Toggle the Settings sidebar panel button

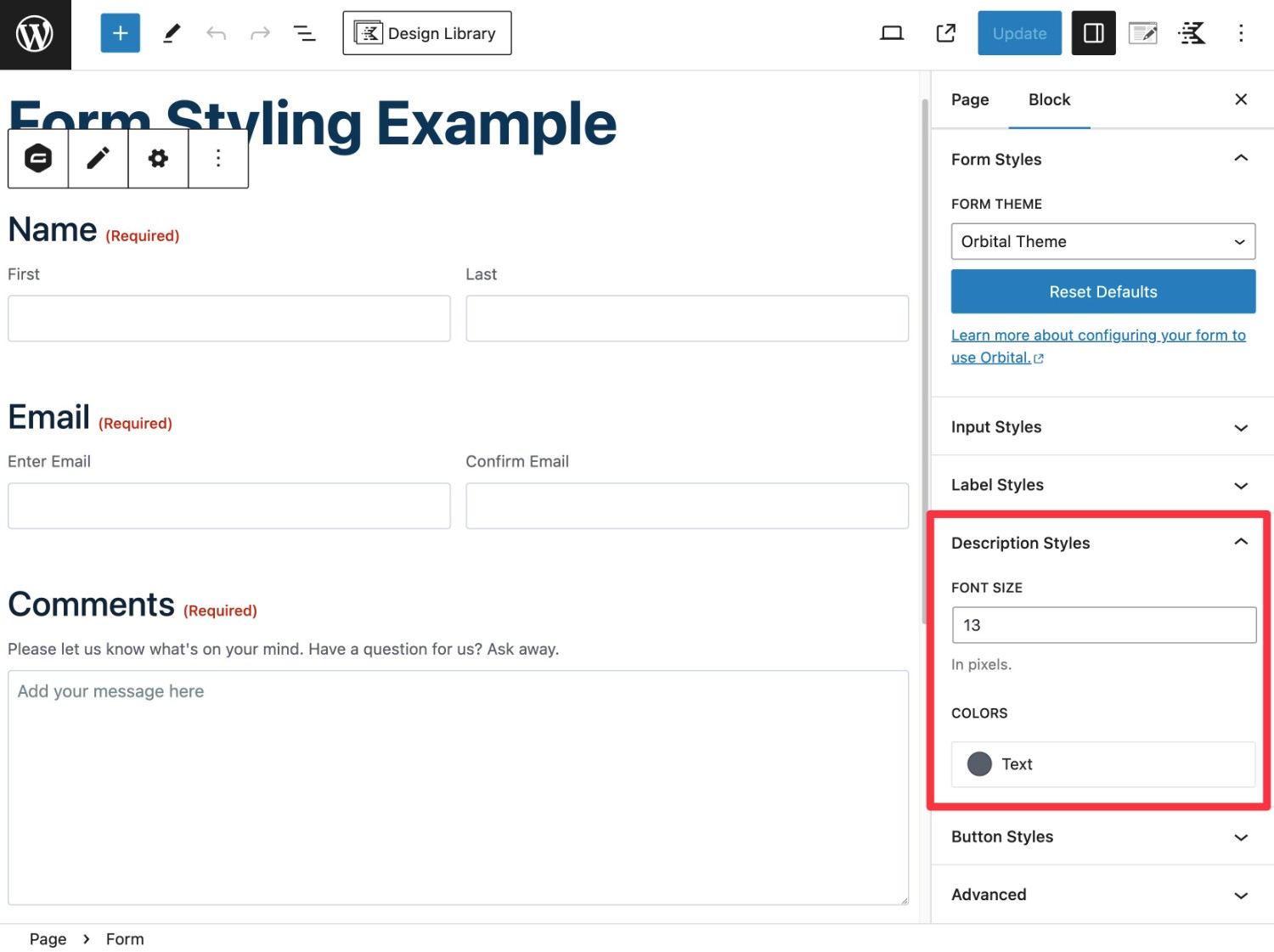coord(1093,33)
